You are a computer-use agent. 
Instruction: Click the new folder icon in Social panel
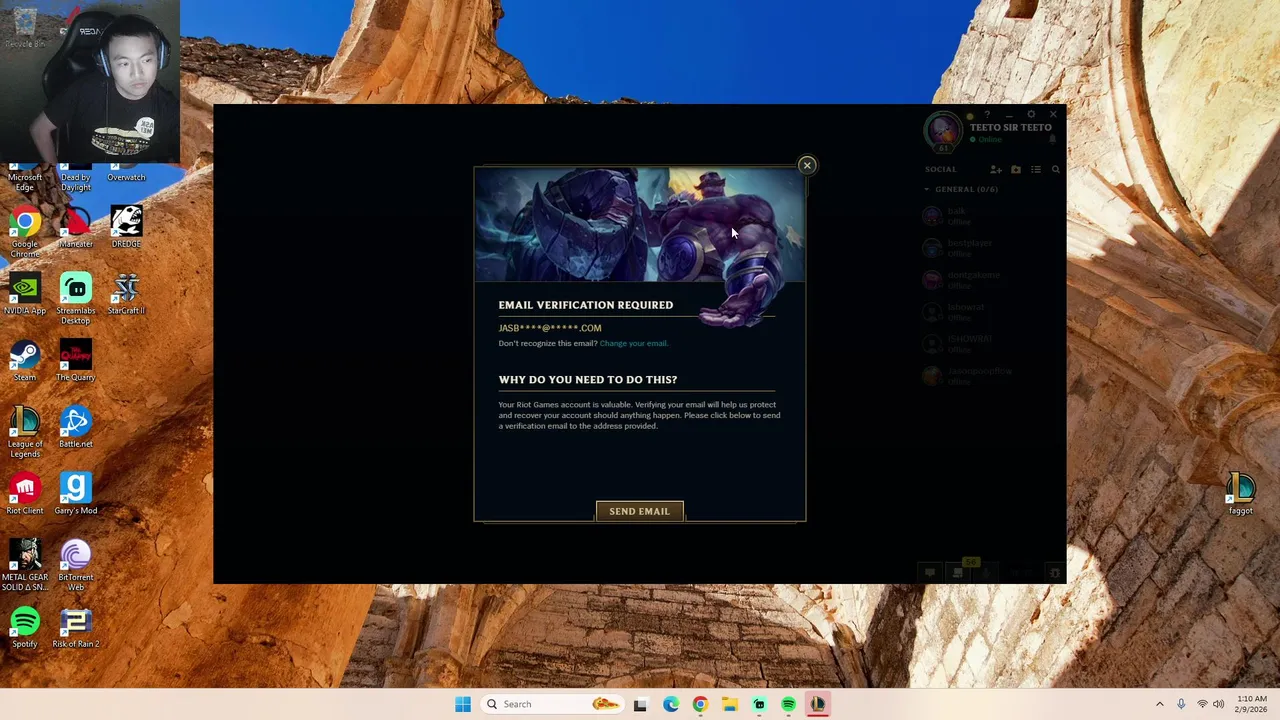point(1016,170)
